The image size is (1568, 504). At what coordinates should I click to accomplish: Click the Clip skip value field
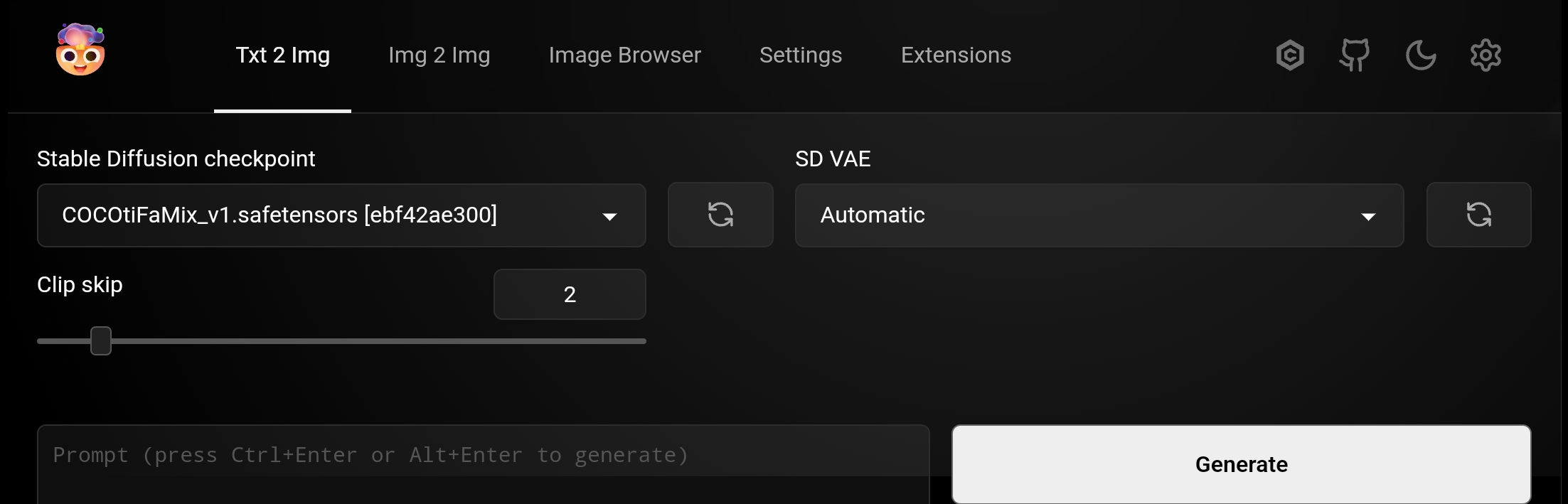(569, 294)
